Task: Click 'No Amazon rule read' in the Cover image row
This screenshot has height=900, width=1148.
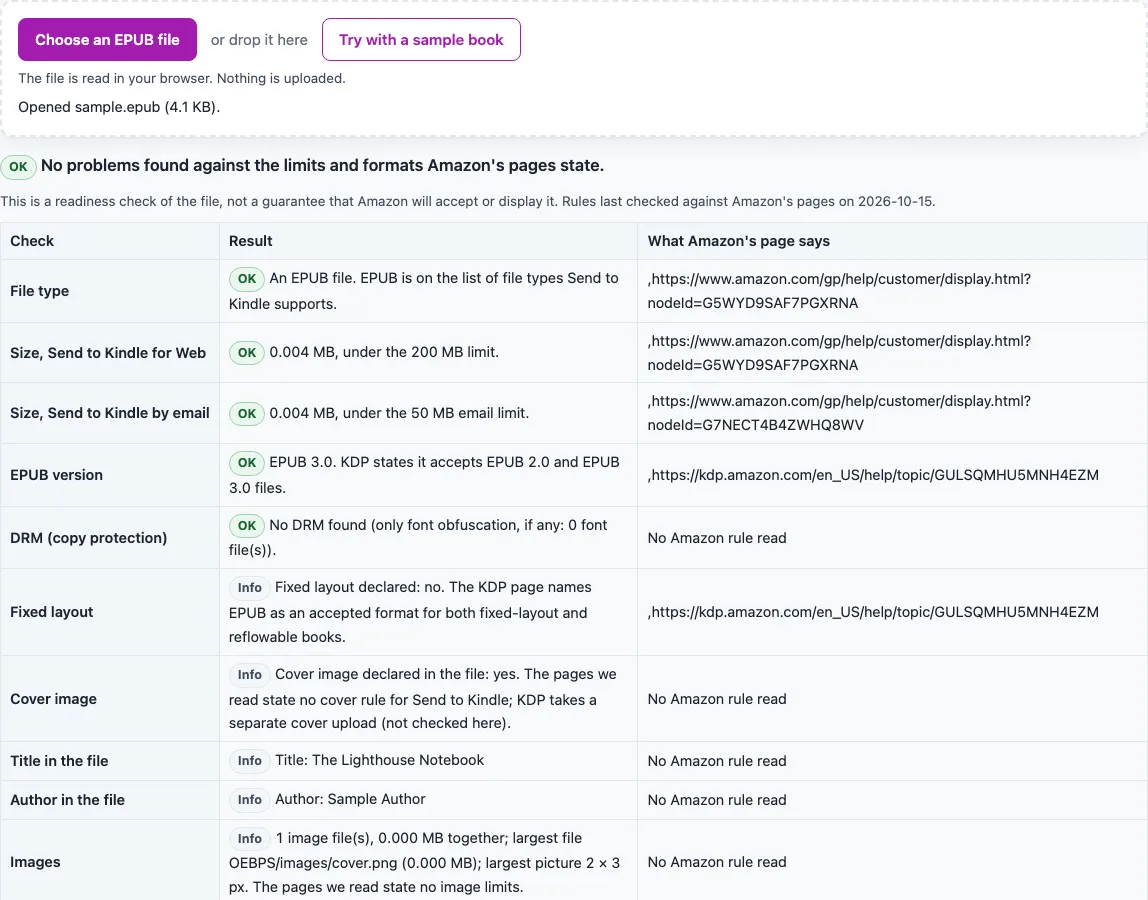Action: [x=717, y=699]
